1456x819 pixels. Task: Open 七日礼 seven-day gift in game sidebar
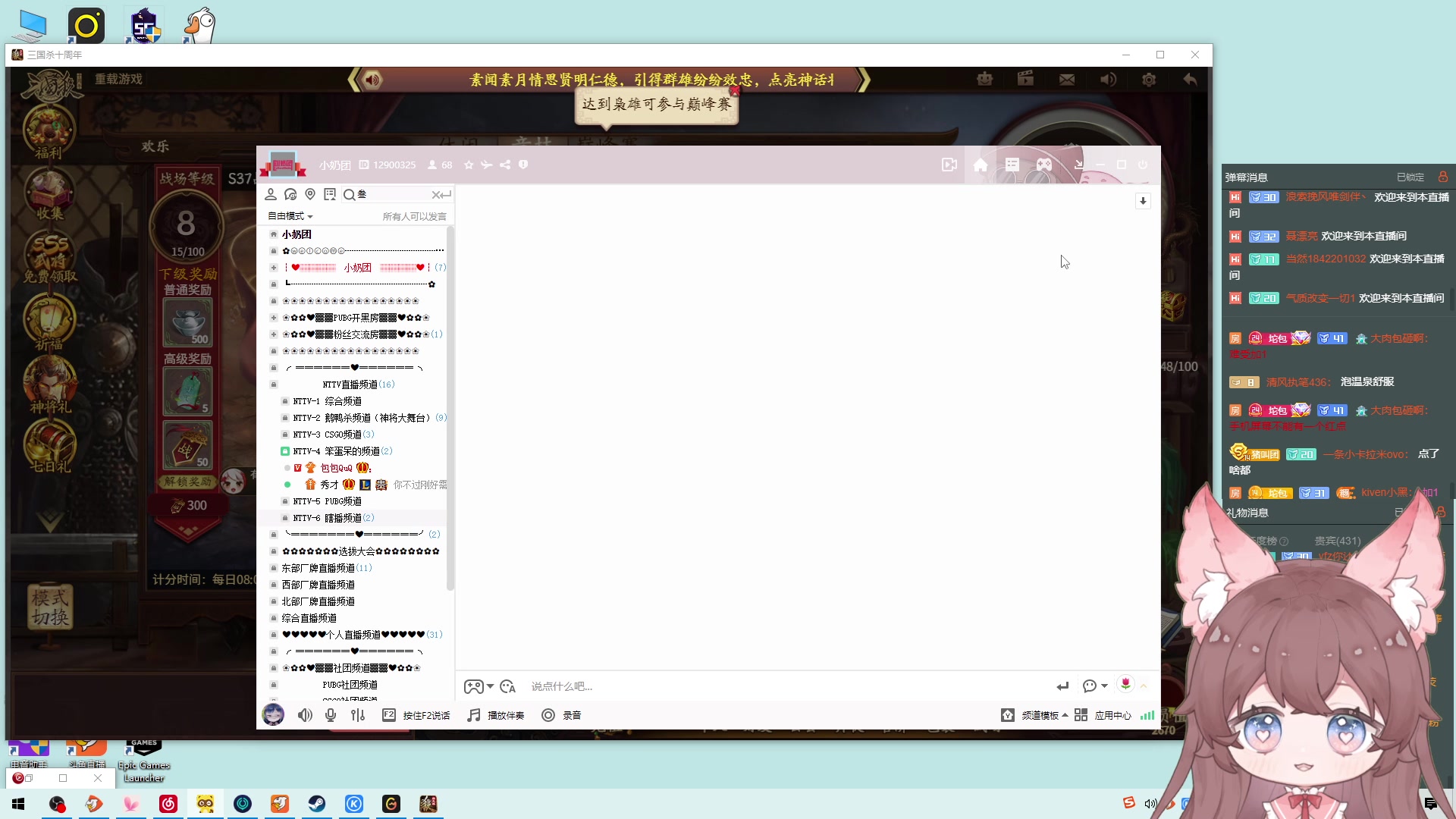click(x=49, y=447)
